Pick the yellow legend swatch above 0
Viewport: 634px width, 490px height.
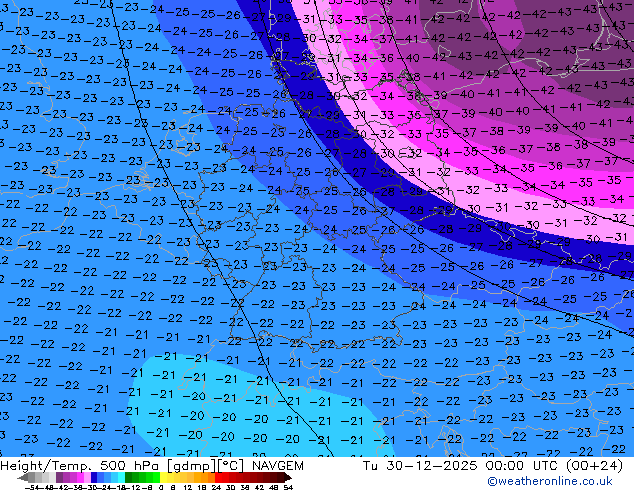(163, 477)
